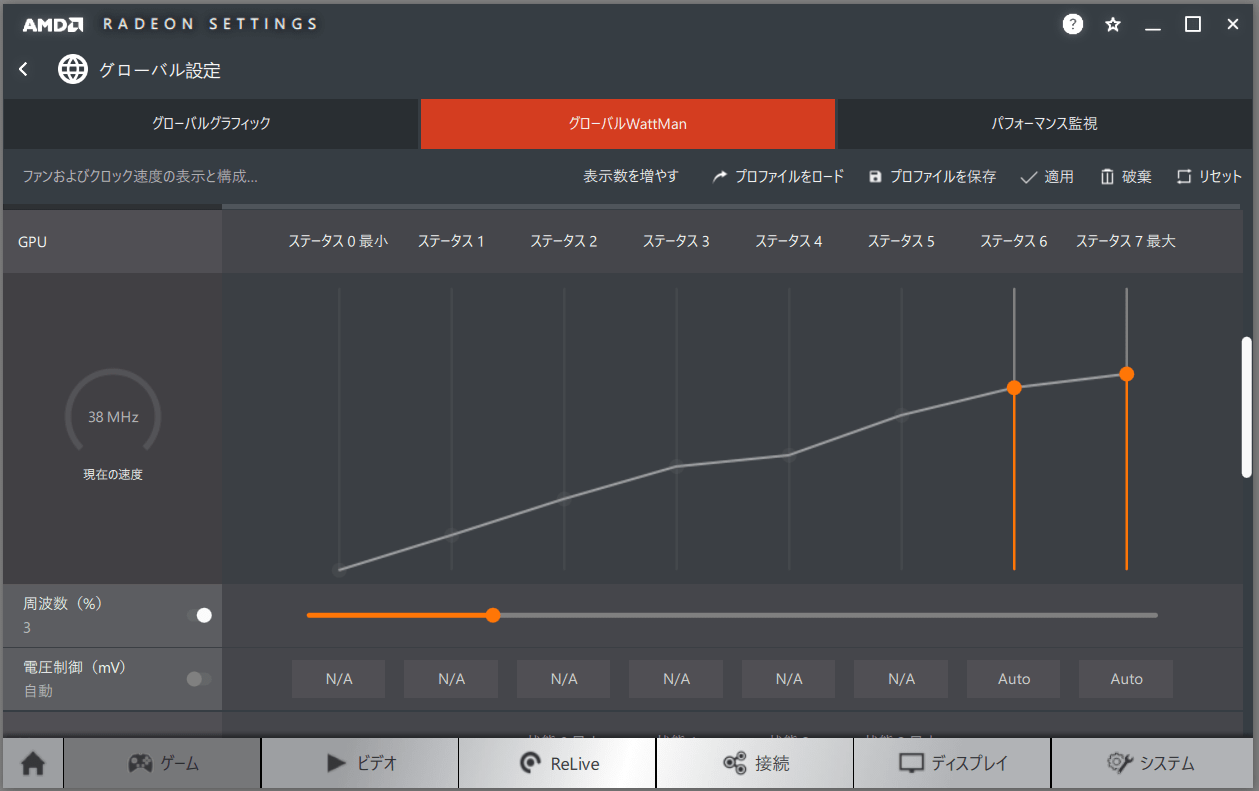Select the グローバルWattMan tab
This screenshot has height=791, width=1259.
pos(628,124)
